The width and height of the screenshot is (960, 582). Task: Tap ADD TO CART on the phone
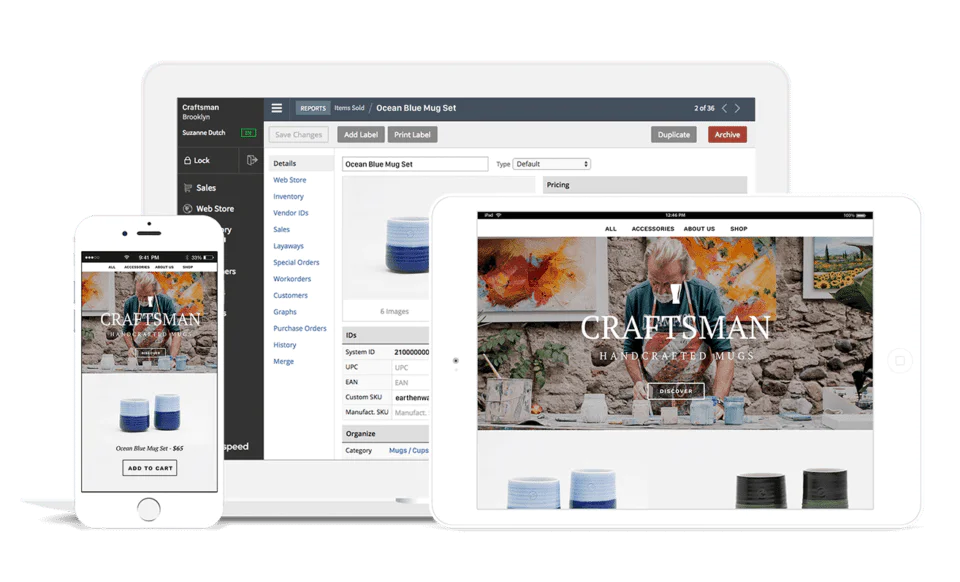click(150, 468)
